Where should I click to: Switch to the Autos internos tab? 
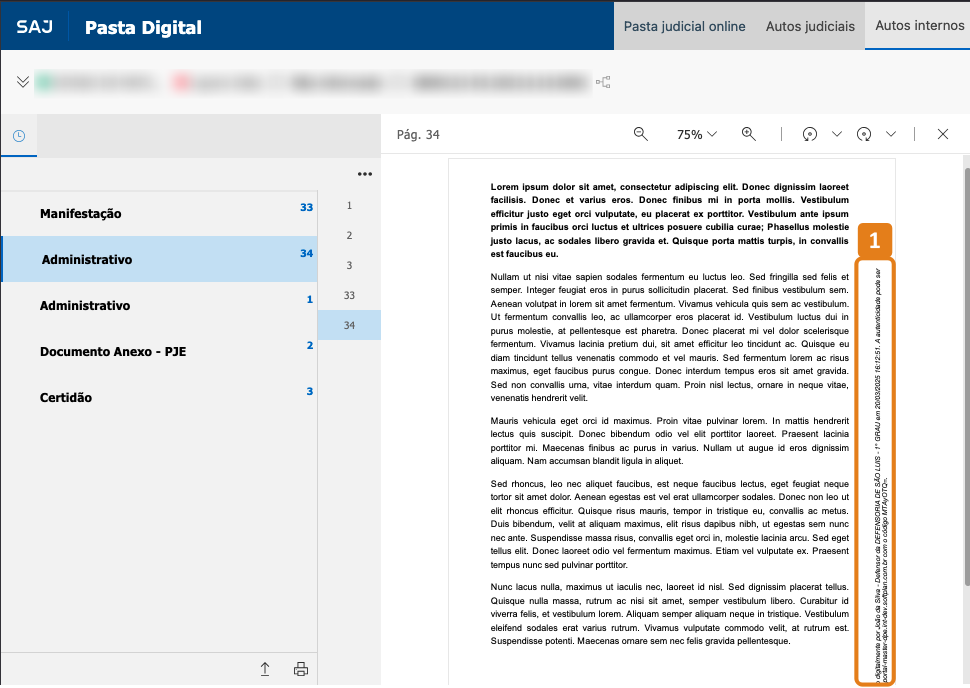tap(919, 25)
